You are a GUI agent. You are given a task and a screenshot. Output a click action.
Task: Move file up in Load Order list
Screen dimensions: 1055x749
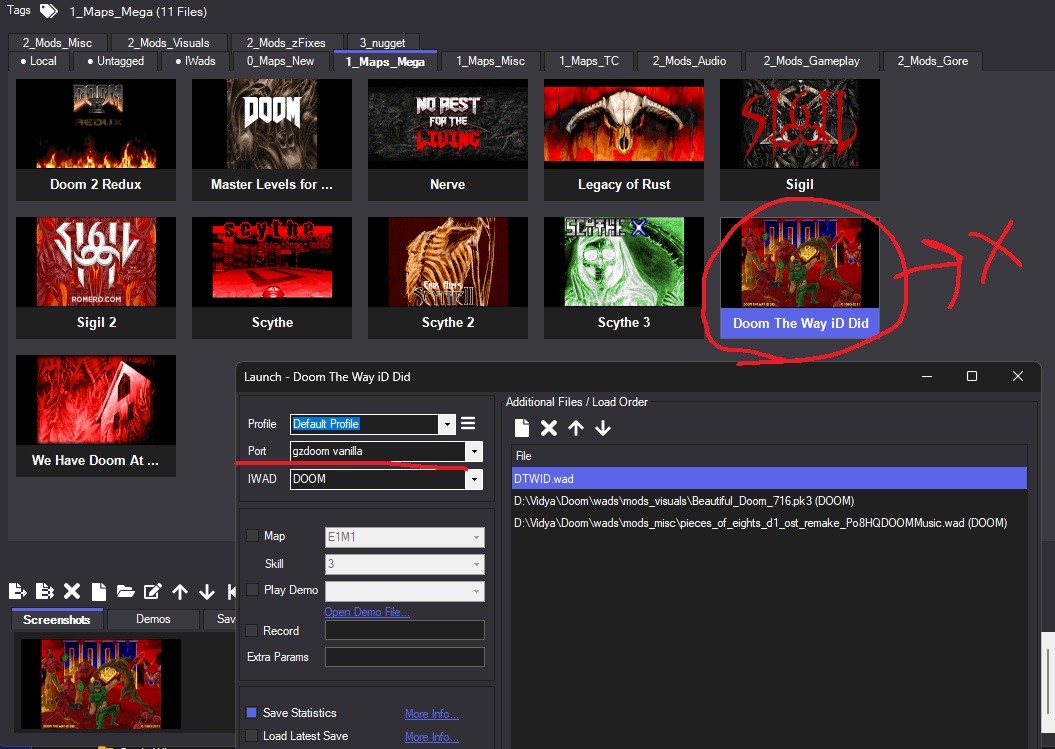(576, 428)
